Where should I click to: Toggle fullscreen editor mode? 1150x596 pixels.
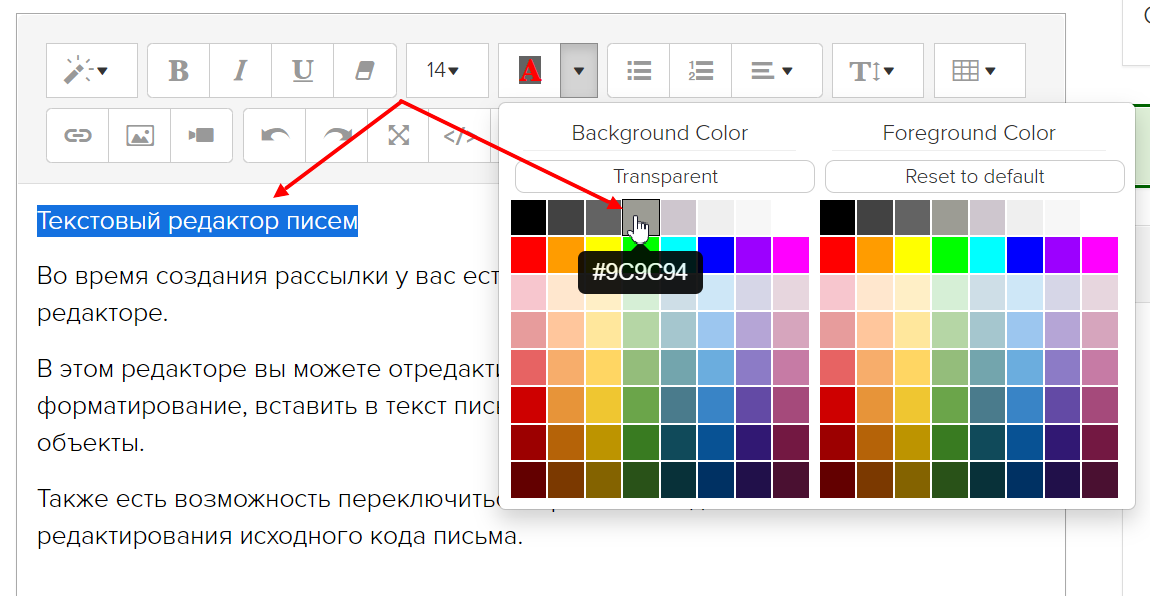(399, 136)
